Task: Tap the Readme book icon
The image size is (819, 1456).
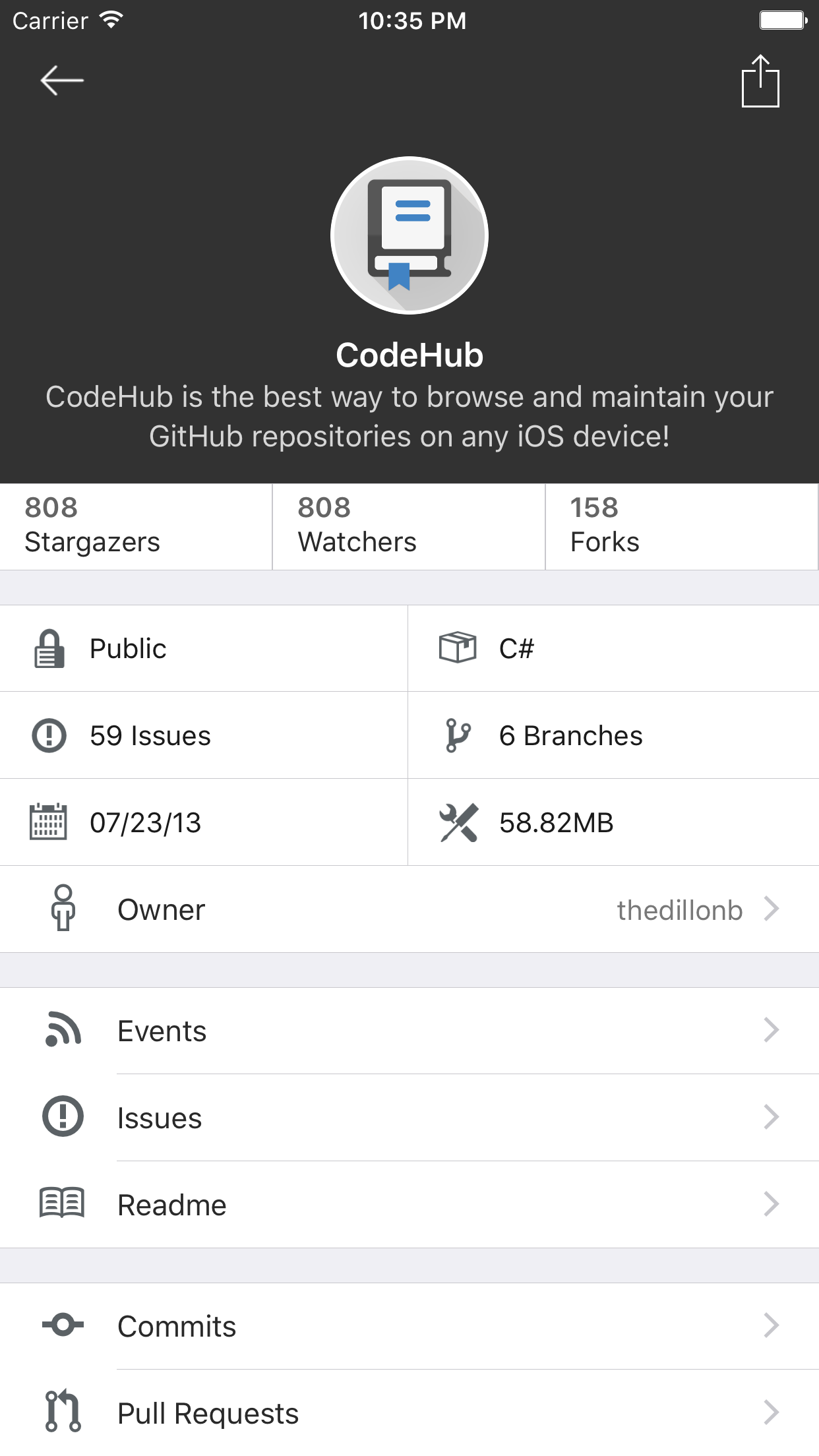Action: click(x=62, y=1203)
